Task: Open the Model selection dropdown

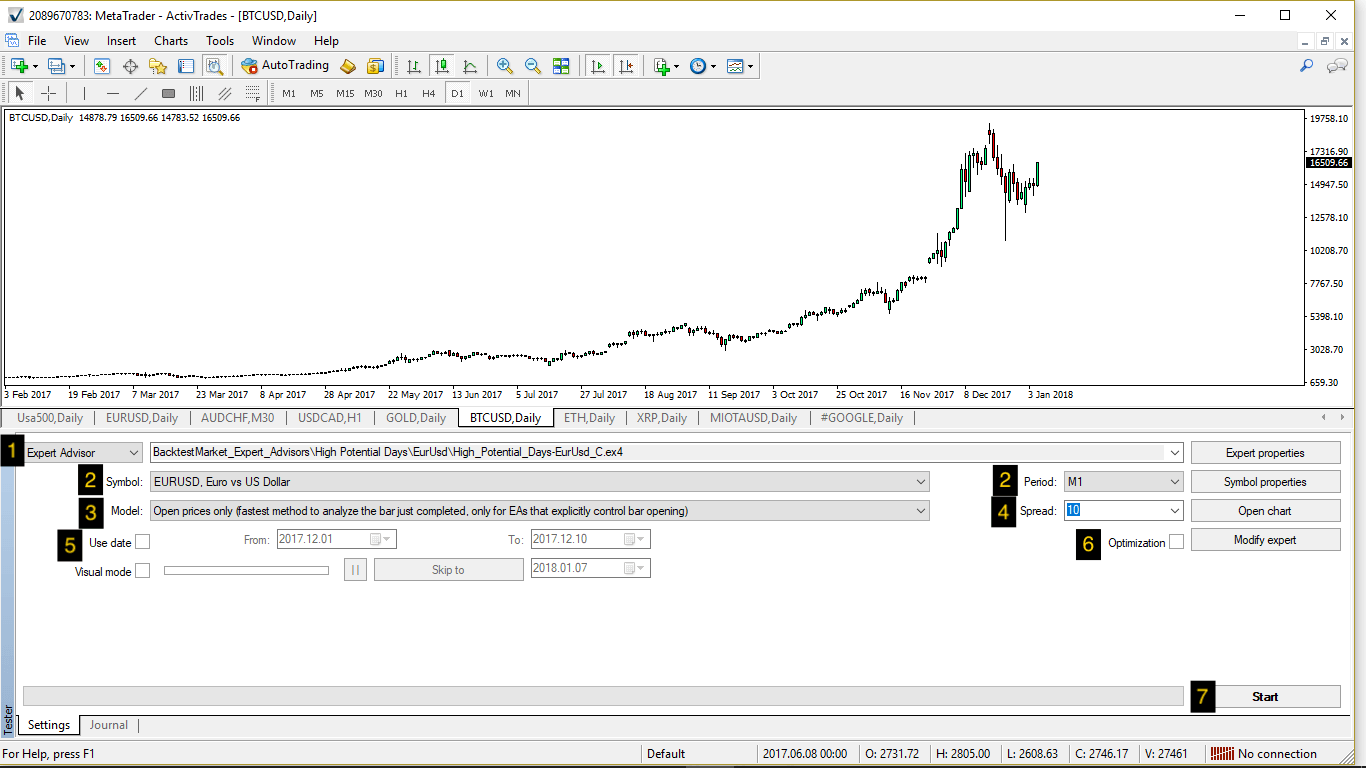Action: click(x=539, y=511)
